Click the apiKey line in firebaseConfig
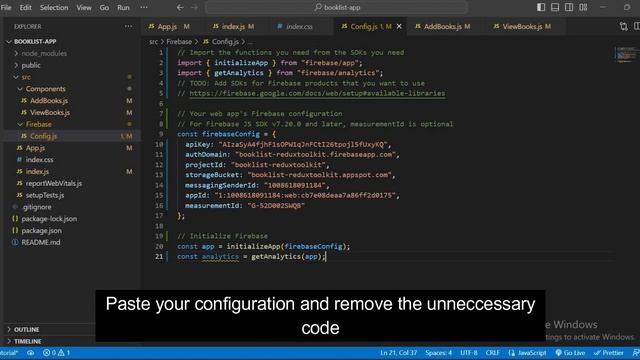Image resolution: width=640 pixels, height=360 pixels. [x=288, y=144]
